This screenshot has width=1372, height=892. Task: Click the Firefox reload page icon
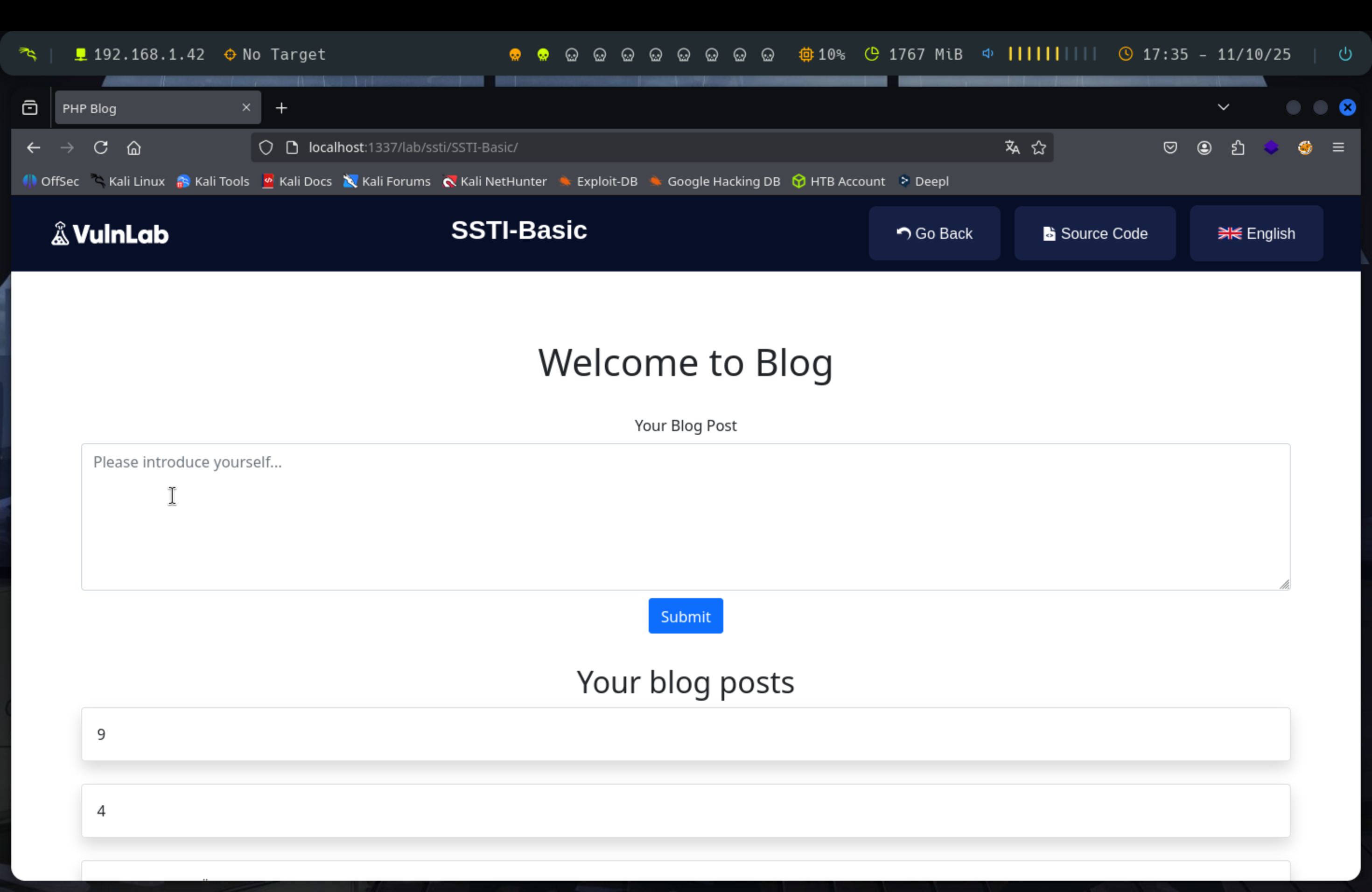(x=101, y=147)
